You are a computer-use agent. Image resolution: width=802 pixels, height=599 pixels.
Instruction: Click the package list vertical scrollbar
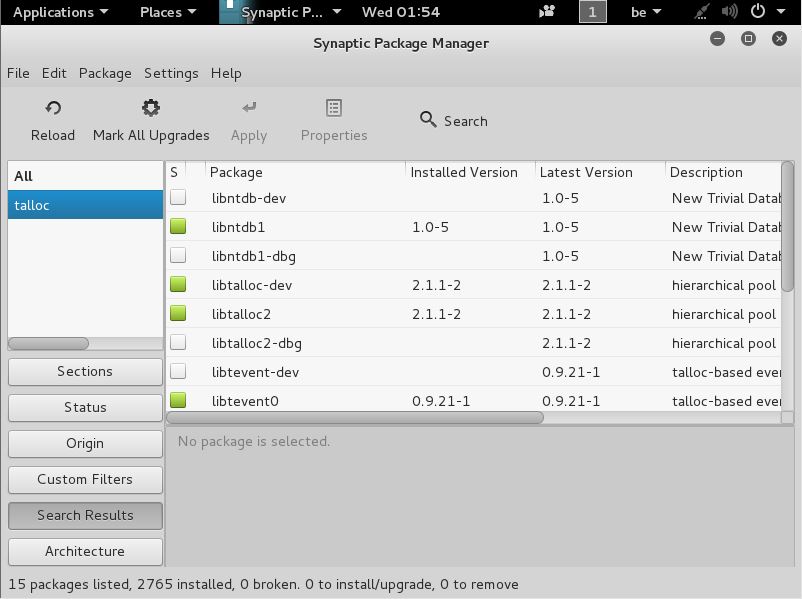[788, 227]
